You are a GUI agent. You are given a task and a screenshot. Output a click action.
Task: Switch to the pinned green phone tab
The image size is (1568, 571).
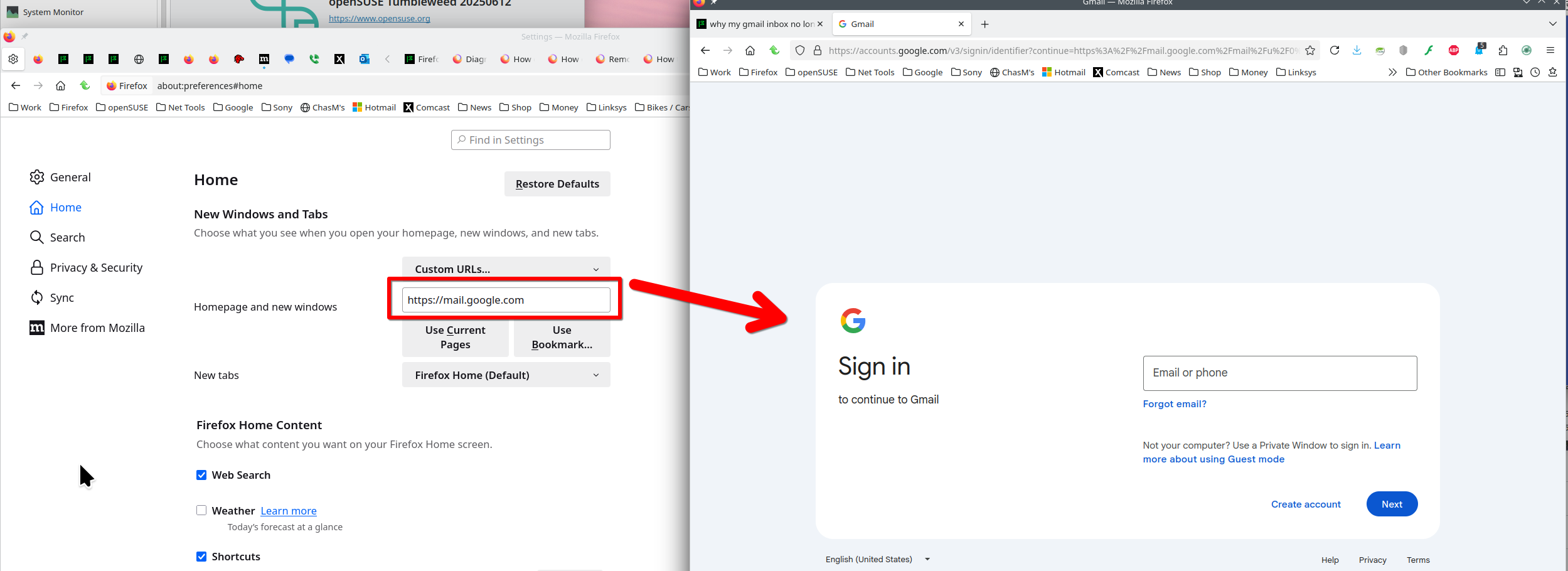pos(314,59)
